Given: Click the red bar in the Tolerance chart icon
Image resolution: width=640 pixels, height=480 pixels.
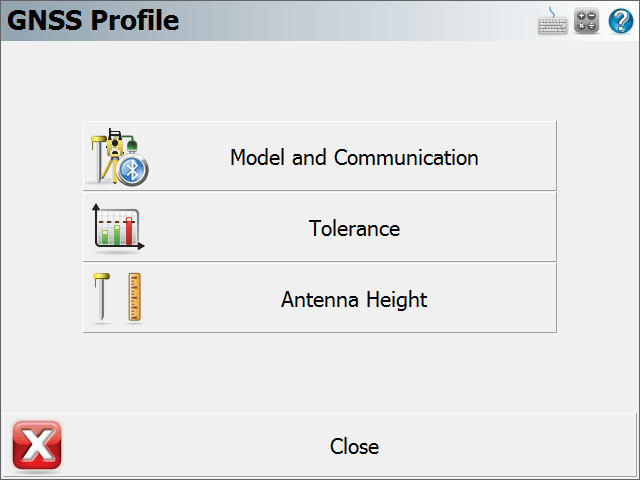Looking at the screenshot, I should click(129, 231).
